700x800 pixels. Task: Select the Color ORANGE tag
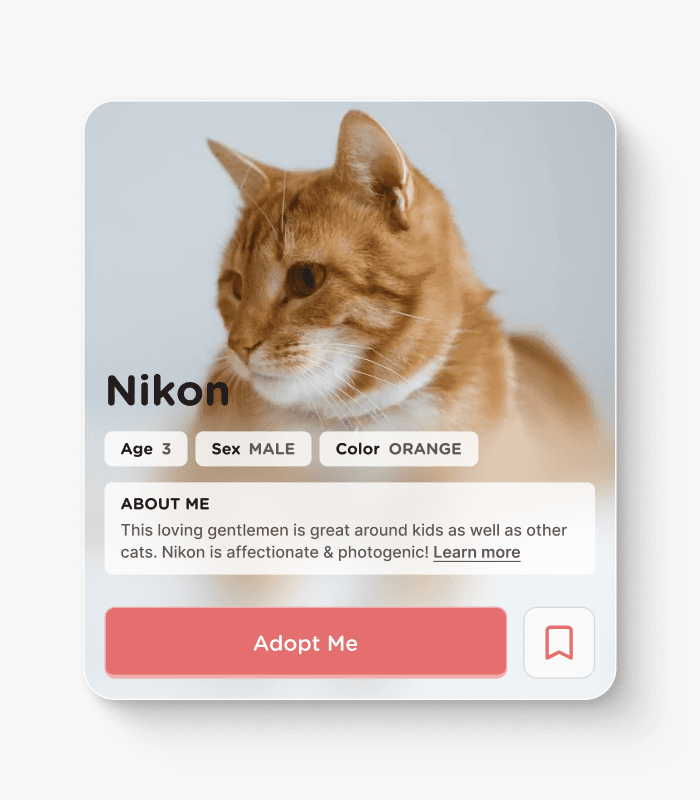(x=398, y=449)
